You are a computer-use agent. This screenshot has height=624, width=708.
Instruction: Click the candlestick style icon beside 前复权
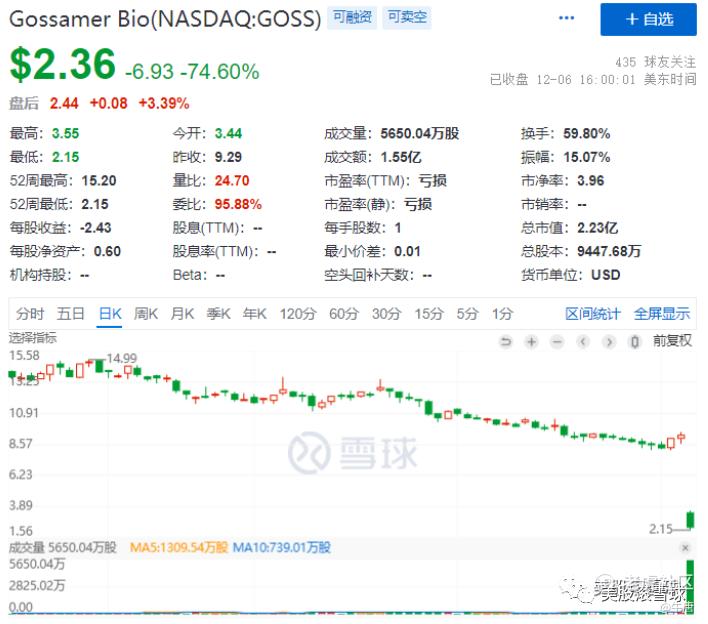coord(634,342)
